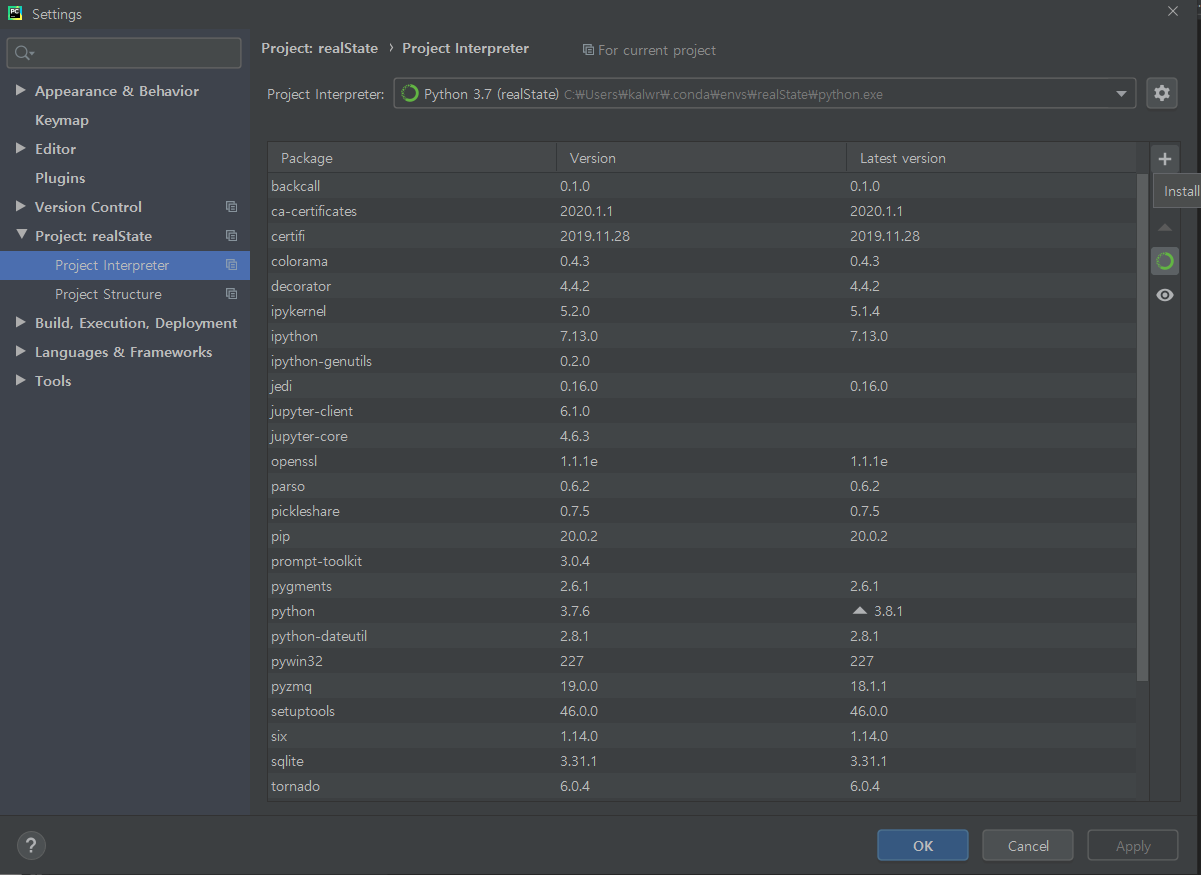This screenshot has height=875, width=1201.
Task: Click Project: realState breadcrumb
Action: point(319,48)
